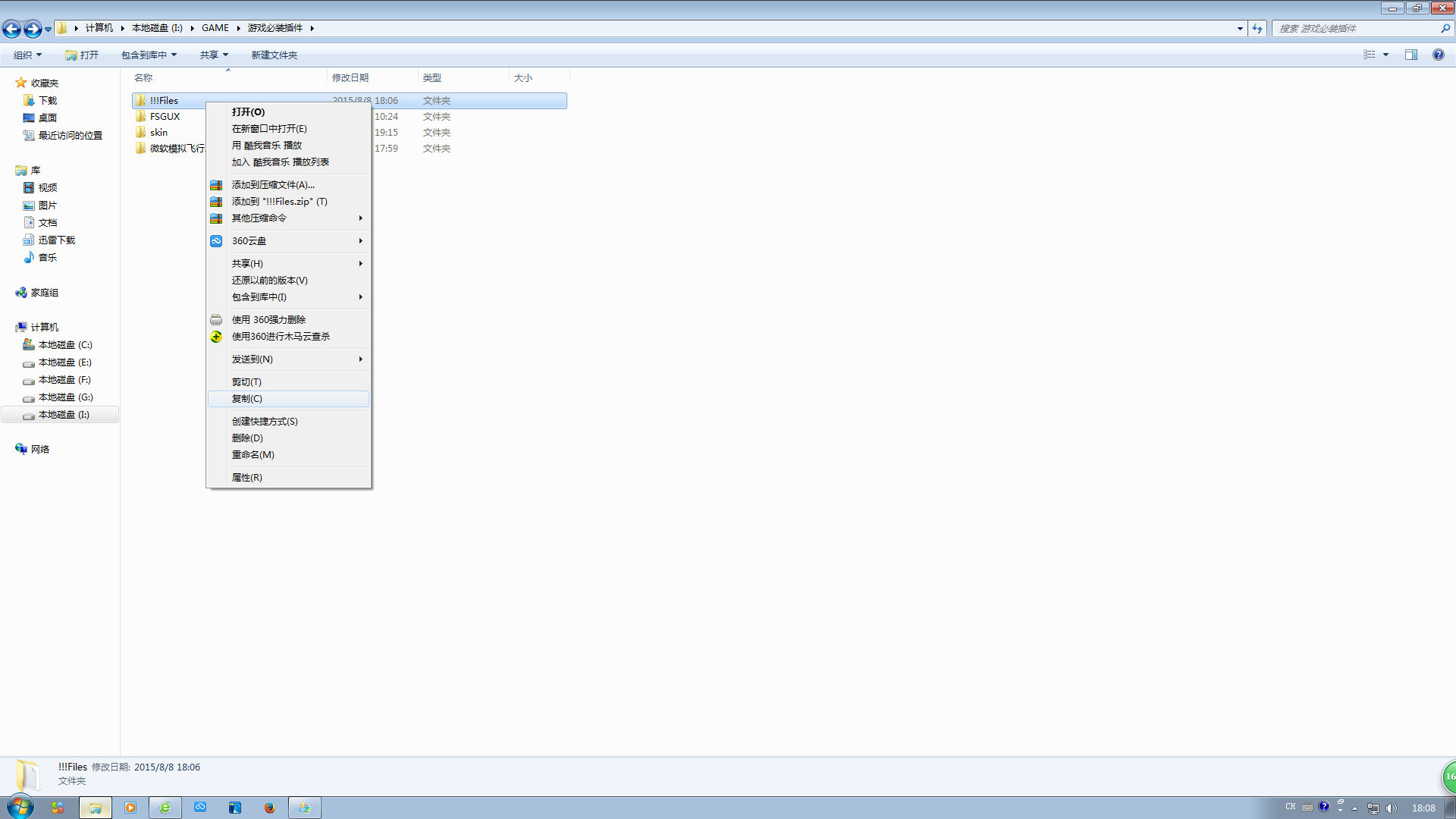Open the help question mark icon
1456x819 pixels.
click(x=1438, y=55)
